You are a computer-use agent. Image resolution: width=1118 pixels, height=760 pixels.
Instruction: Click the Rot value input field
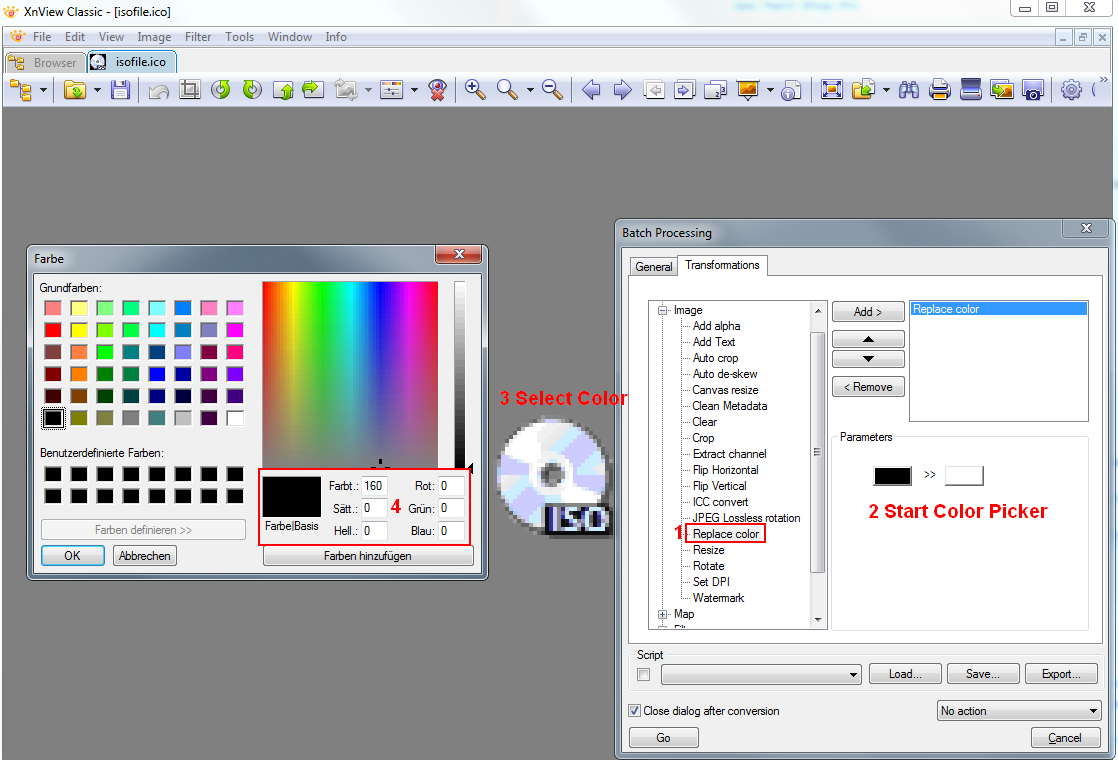(x=451, y=486)
